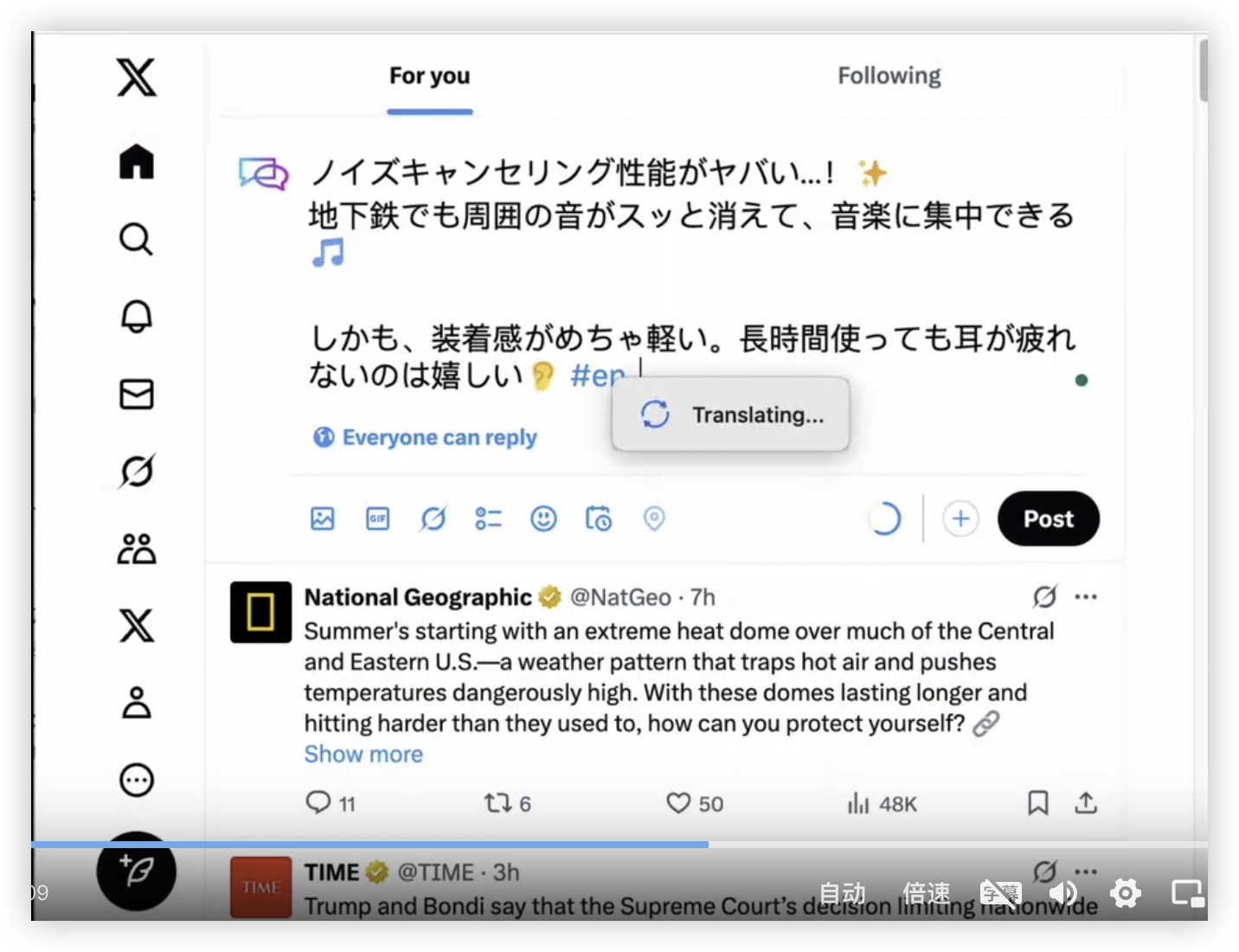Open the link icon in NatGeo post text

coord(986,724)
